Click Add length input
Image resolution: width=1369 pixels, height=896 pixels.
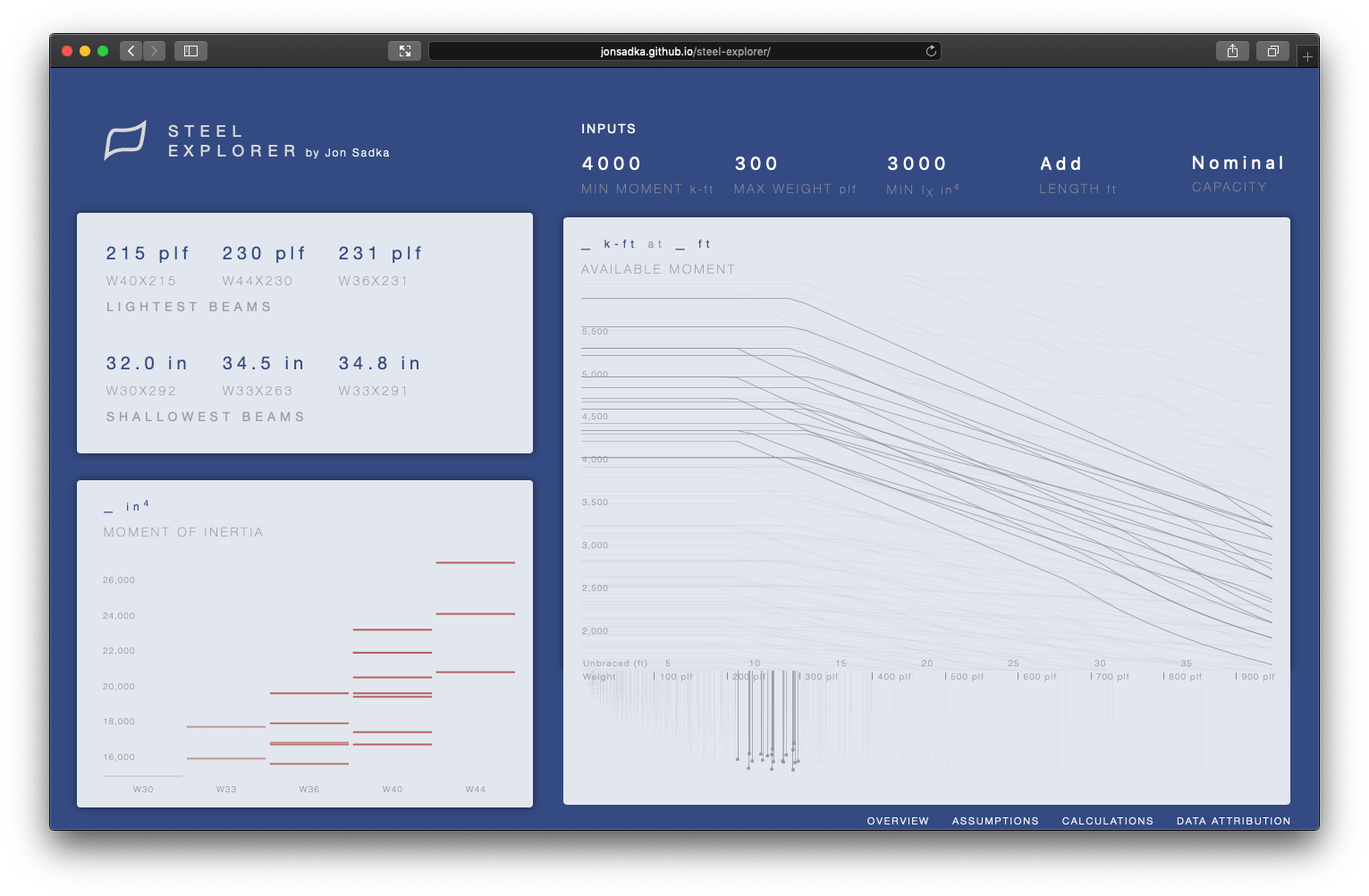(1061, 164)
